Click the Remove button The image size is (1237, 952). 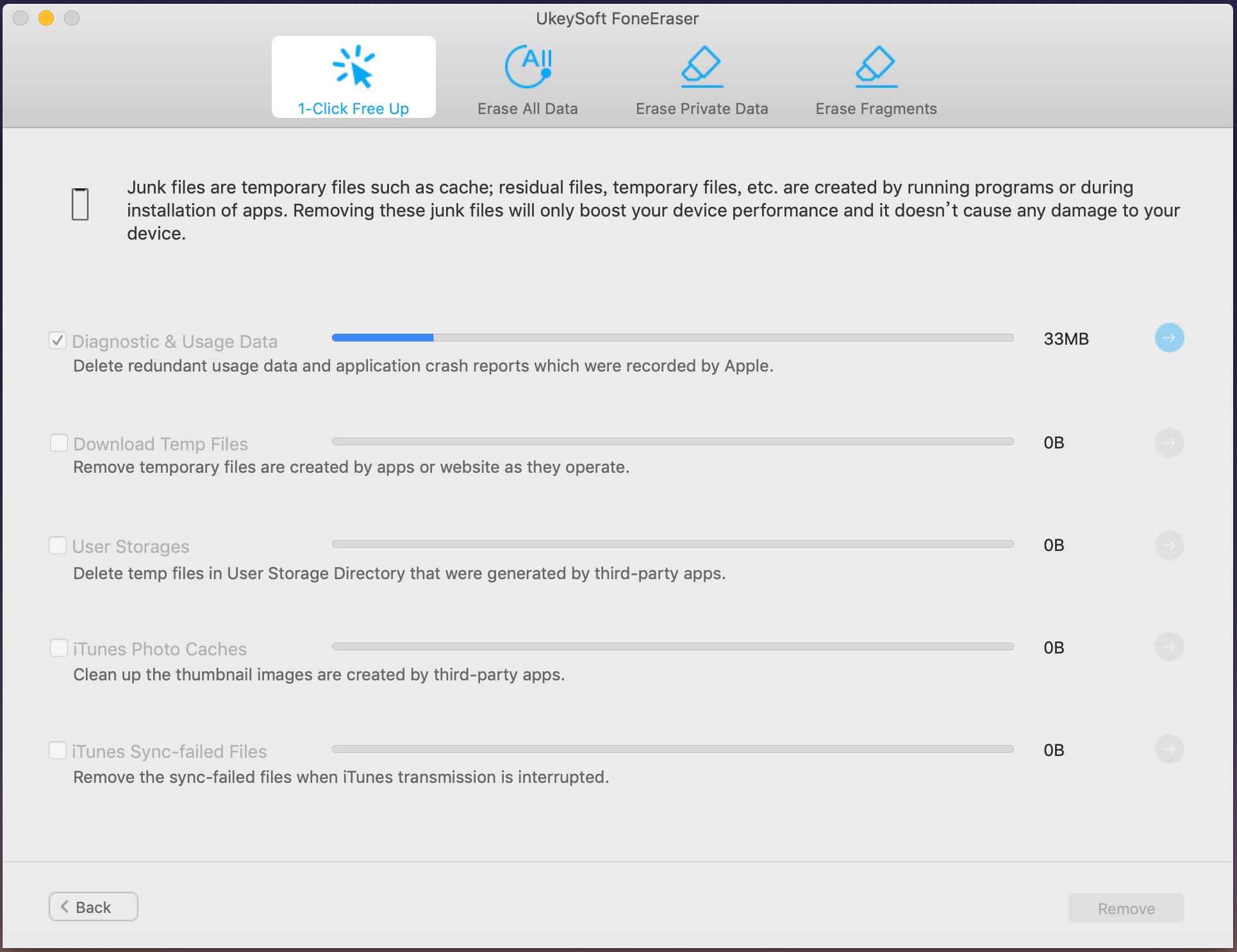click(x=1125, y=908)
